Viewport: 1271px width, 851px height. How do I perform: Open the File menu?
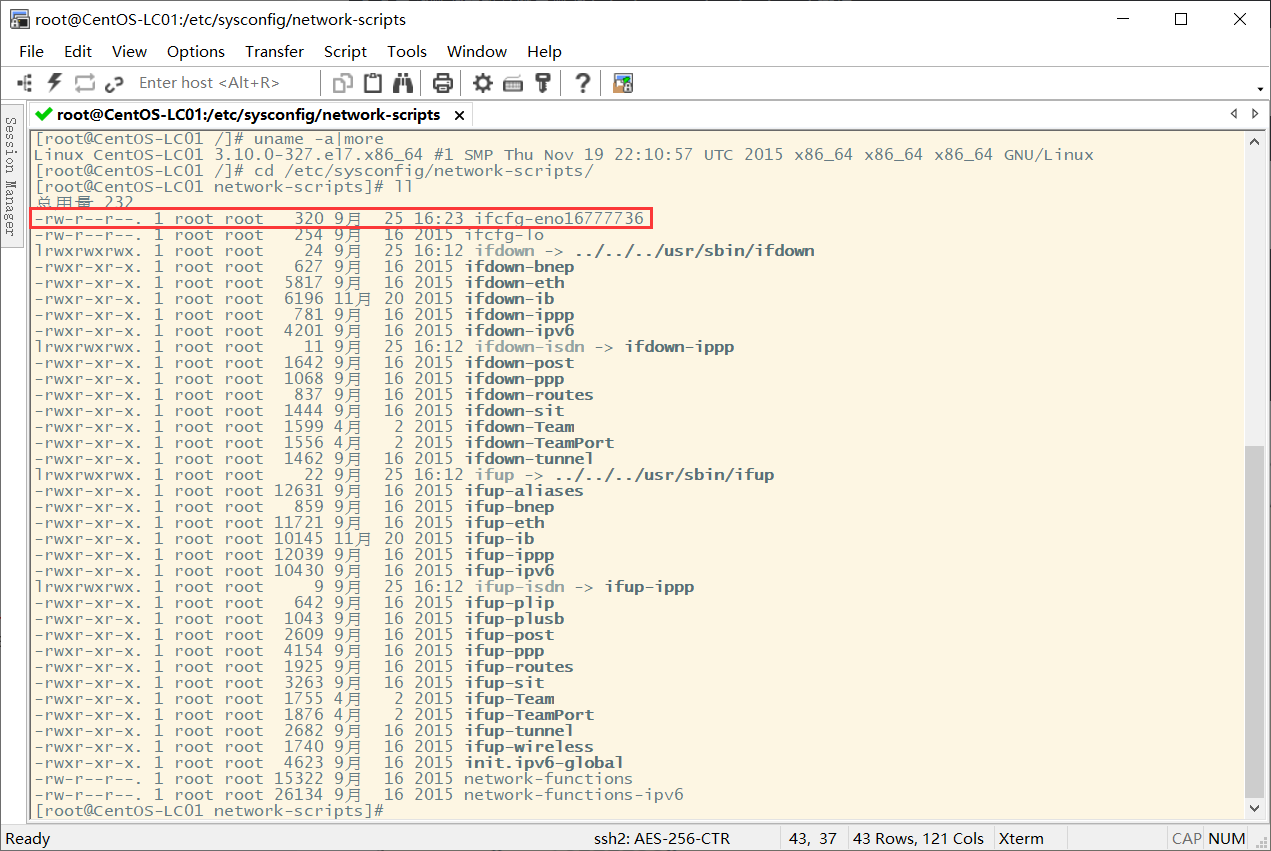(31, 51)
